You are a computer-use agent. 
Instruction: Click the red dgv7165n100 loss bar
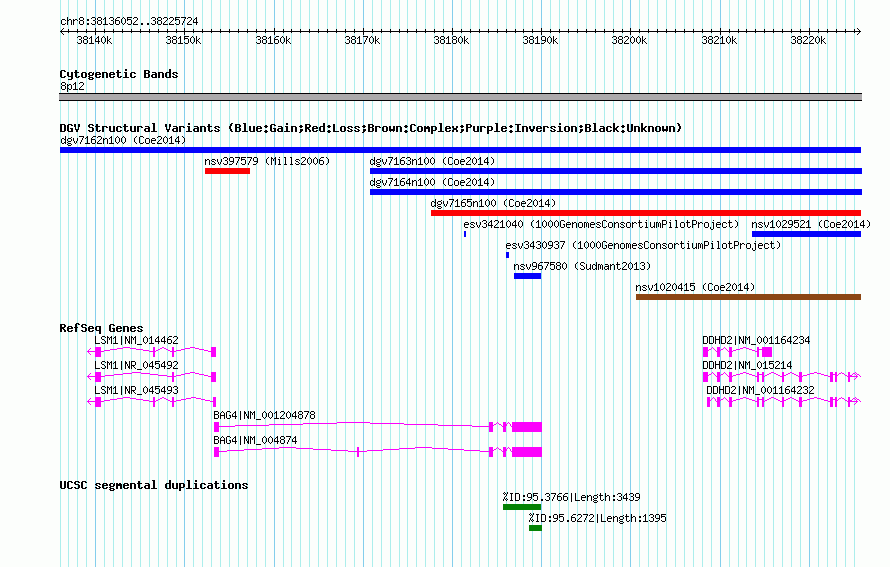point(646,213)
